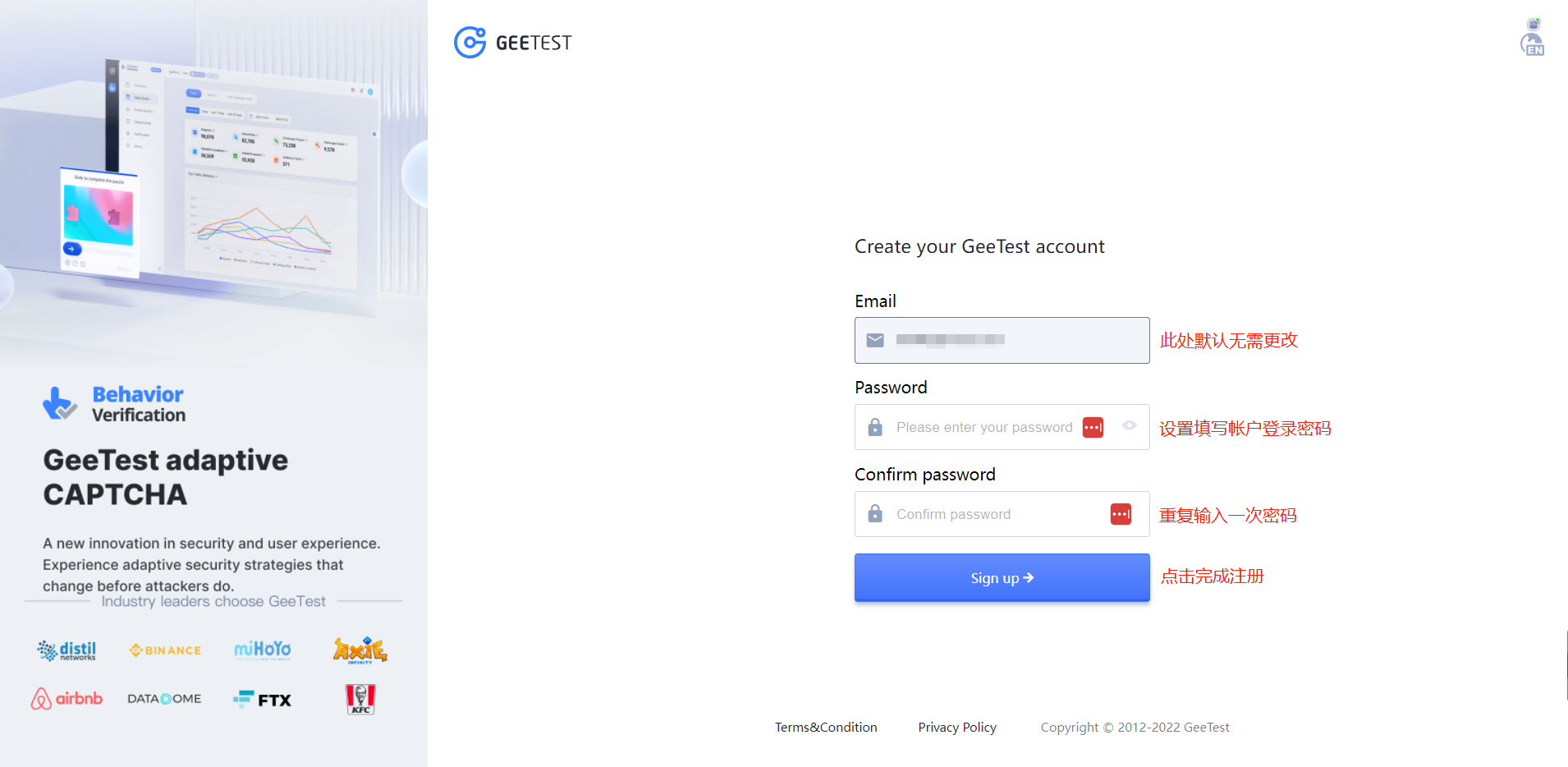
Task: Click the lock icon in the Password field
Action: [x=874, y=427]
